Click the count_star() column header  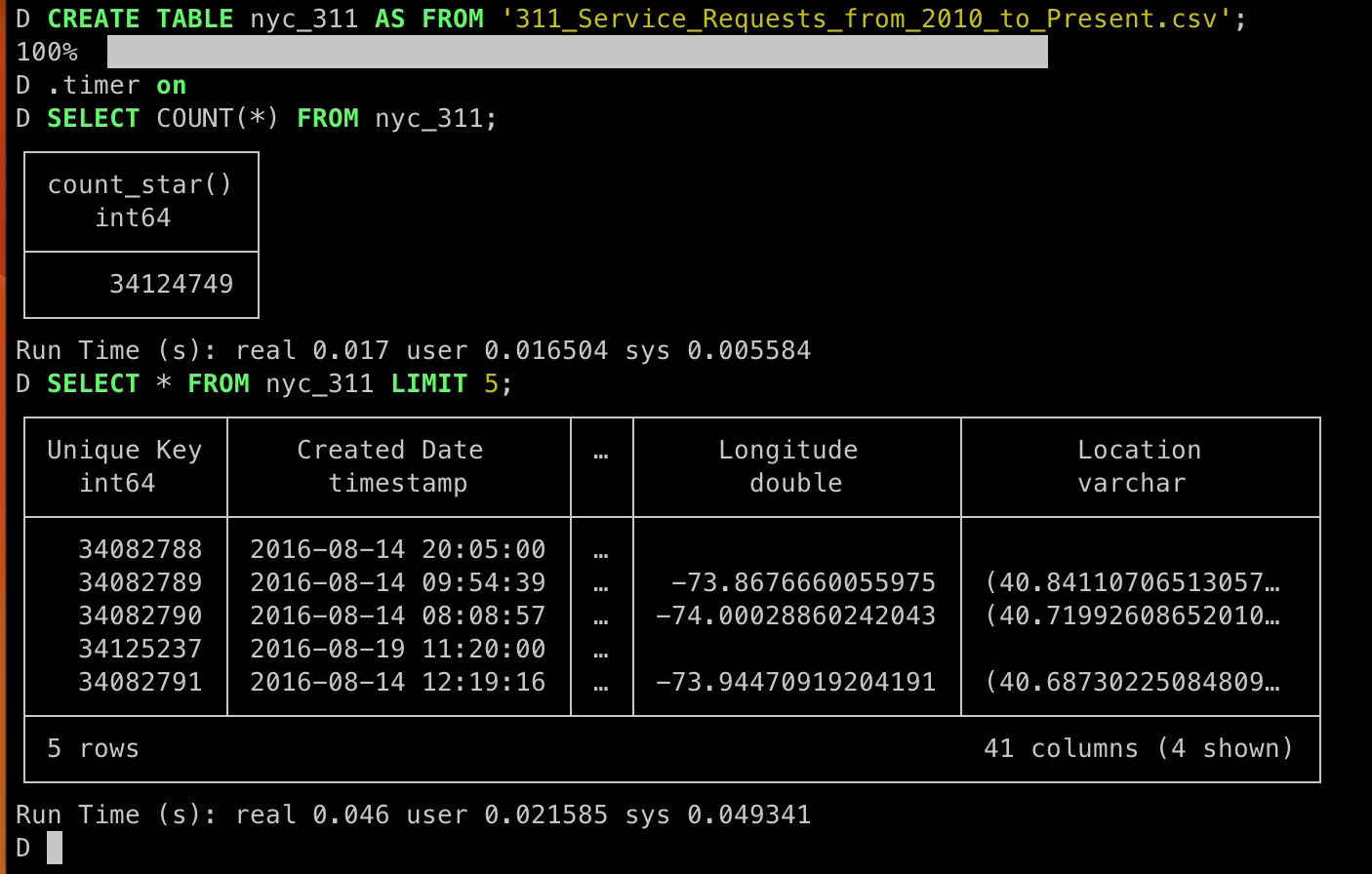pyautogui.click(x=141, y=185)
